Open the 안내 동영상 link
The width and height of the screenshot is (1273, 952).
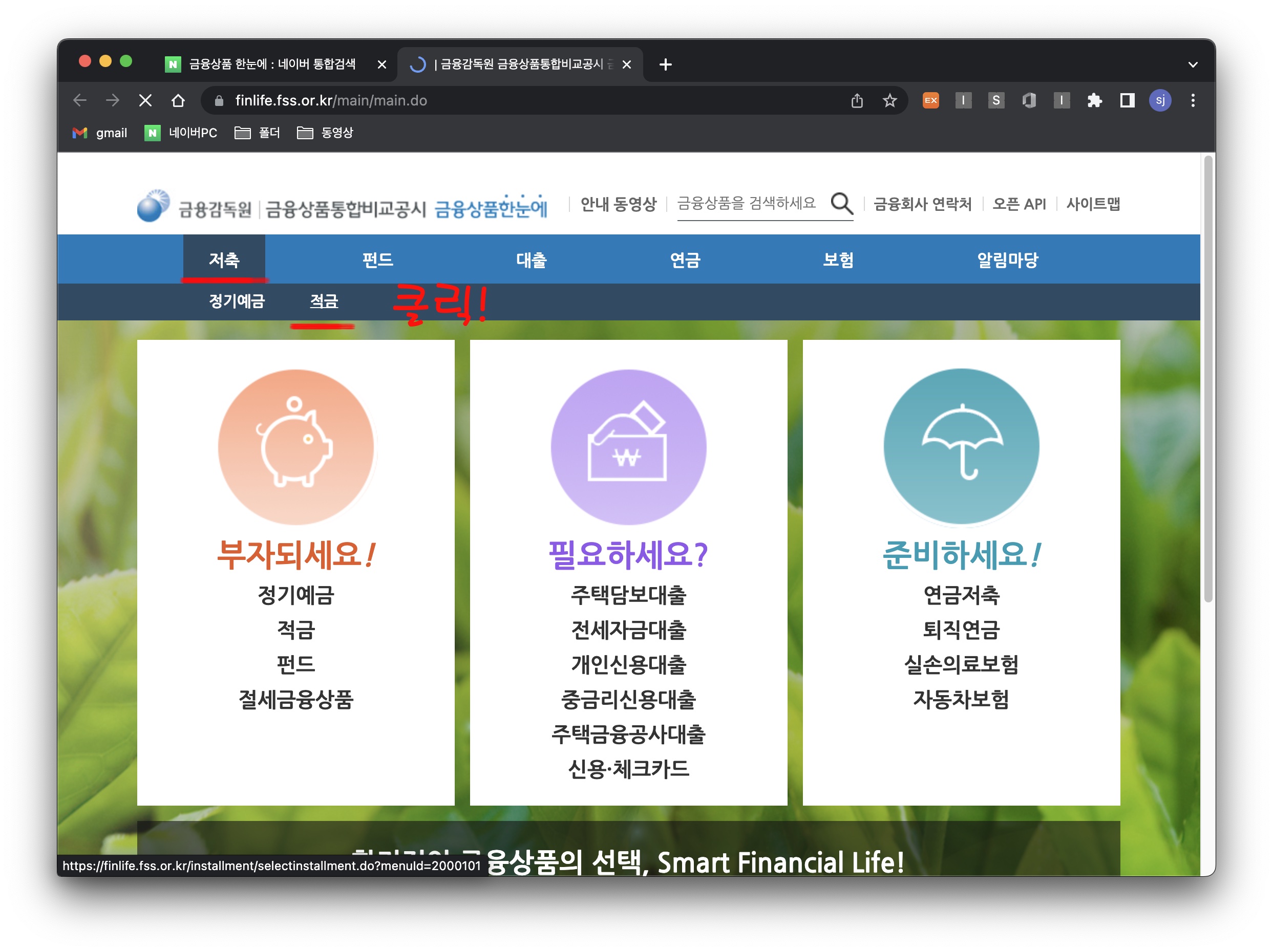[618, 204]
